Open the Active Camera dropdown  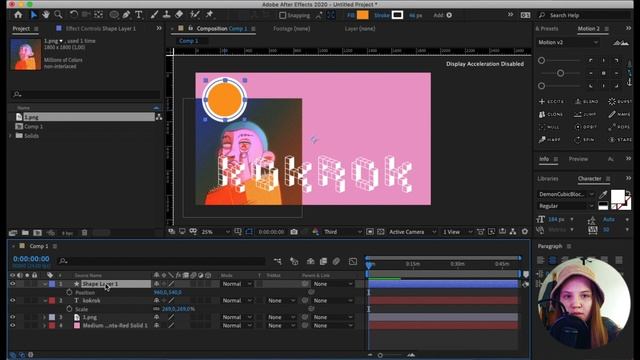tap(412, 232)
